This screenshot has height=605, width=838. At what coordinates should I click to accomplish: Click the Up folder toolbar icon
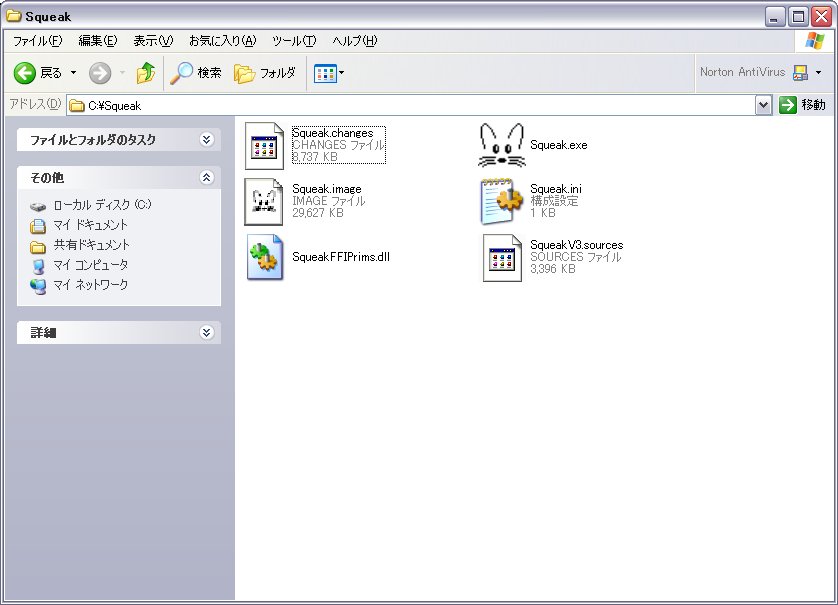pyautogui.click(x=146, y=73)
